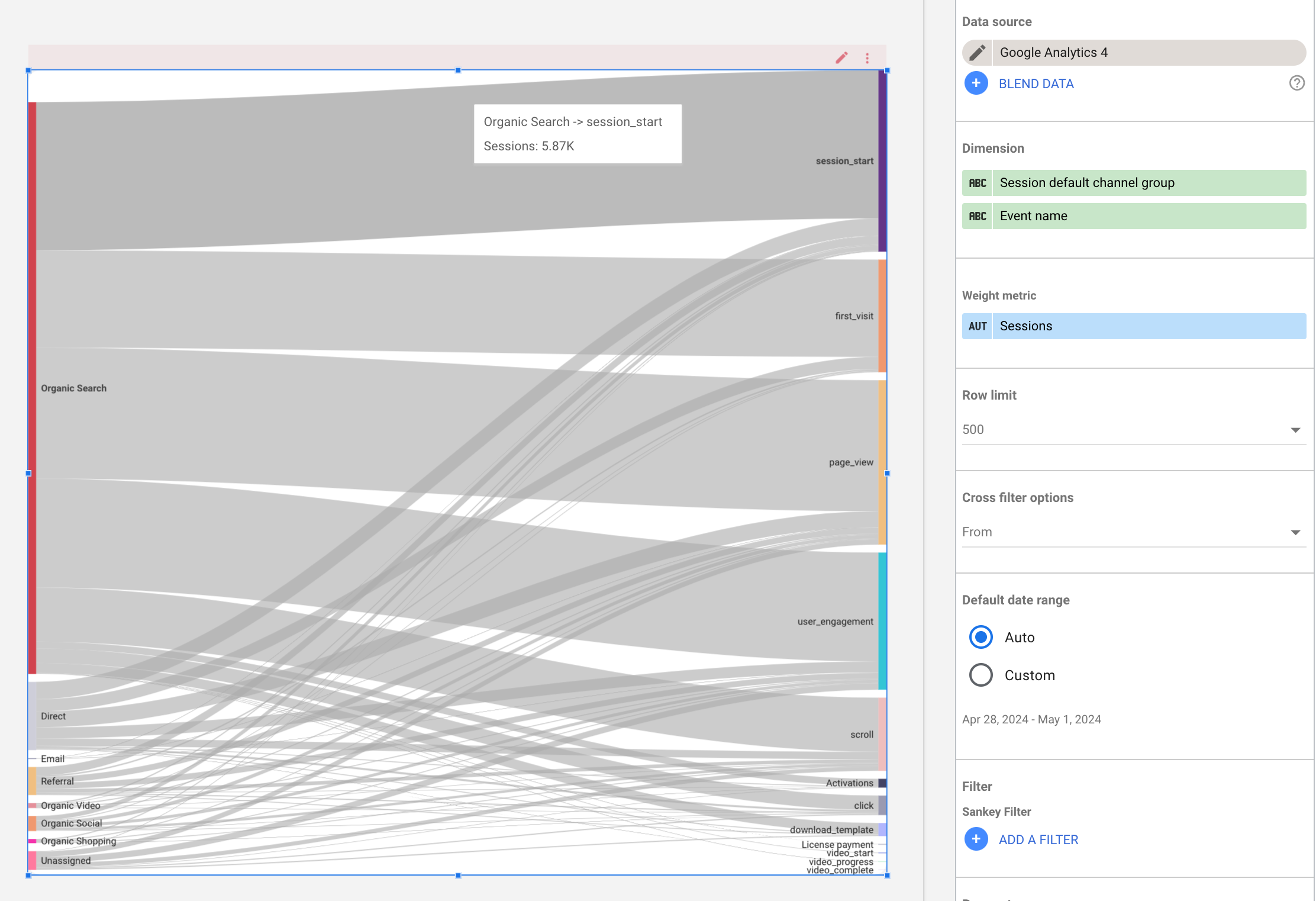This screenshot has width=1316, height=901.
Task: Click the session_start event label
Action: tap(844, 161)
